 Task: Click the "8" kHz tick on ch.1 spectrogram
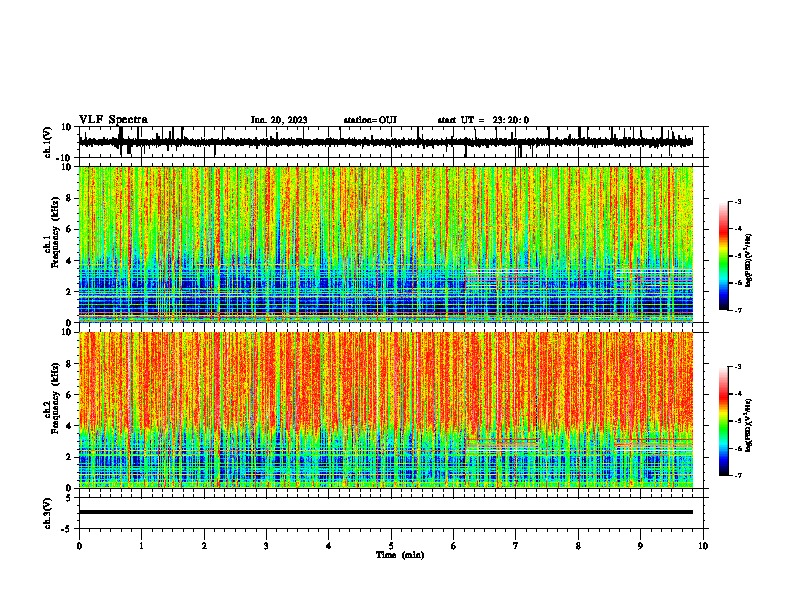[x=70, y=198]
